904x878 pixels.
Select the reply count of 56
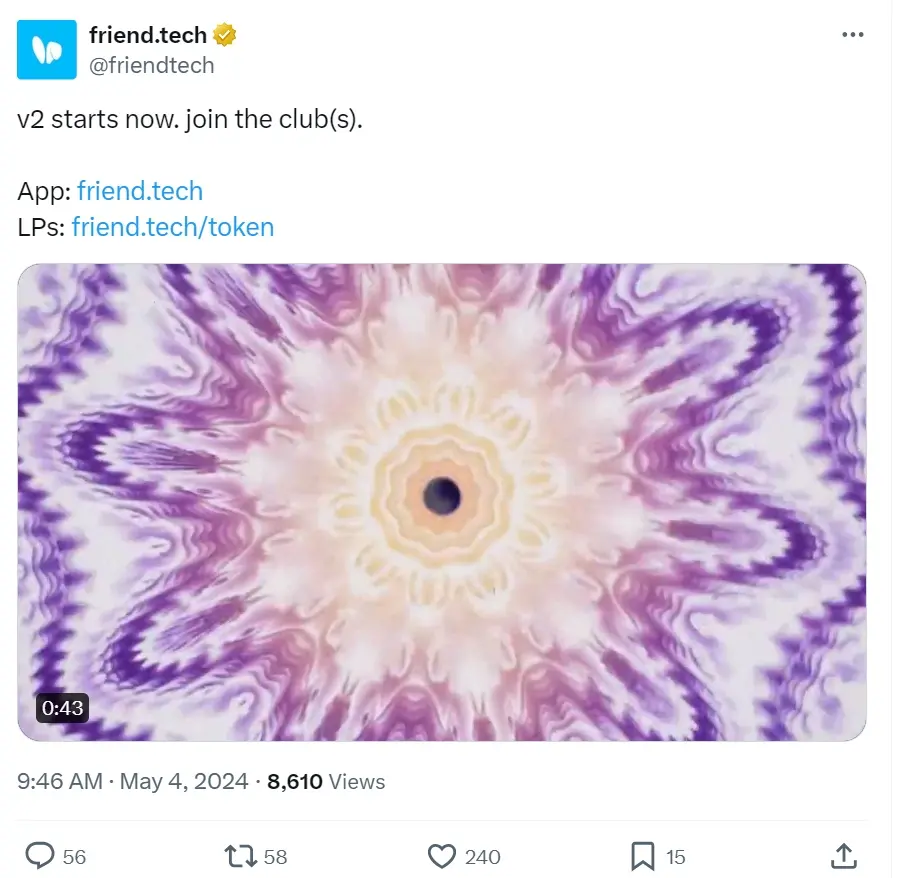tap(72, 857)
